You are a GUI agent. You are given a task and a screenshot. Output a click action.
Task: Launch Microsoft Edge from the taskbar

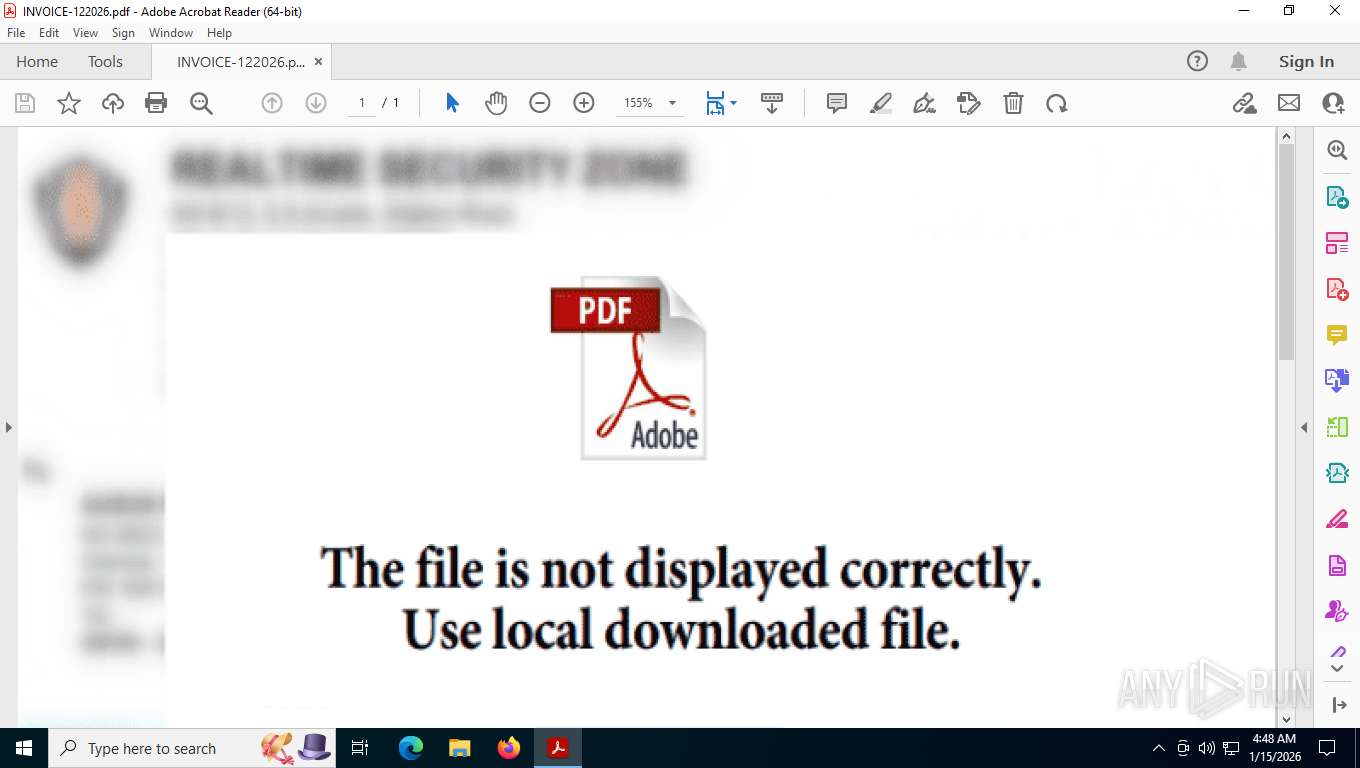411,748
